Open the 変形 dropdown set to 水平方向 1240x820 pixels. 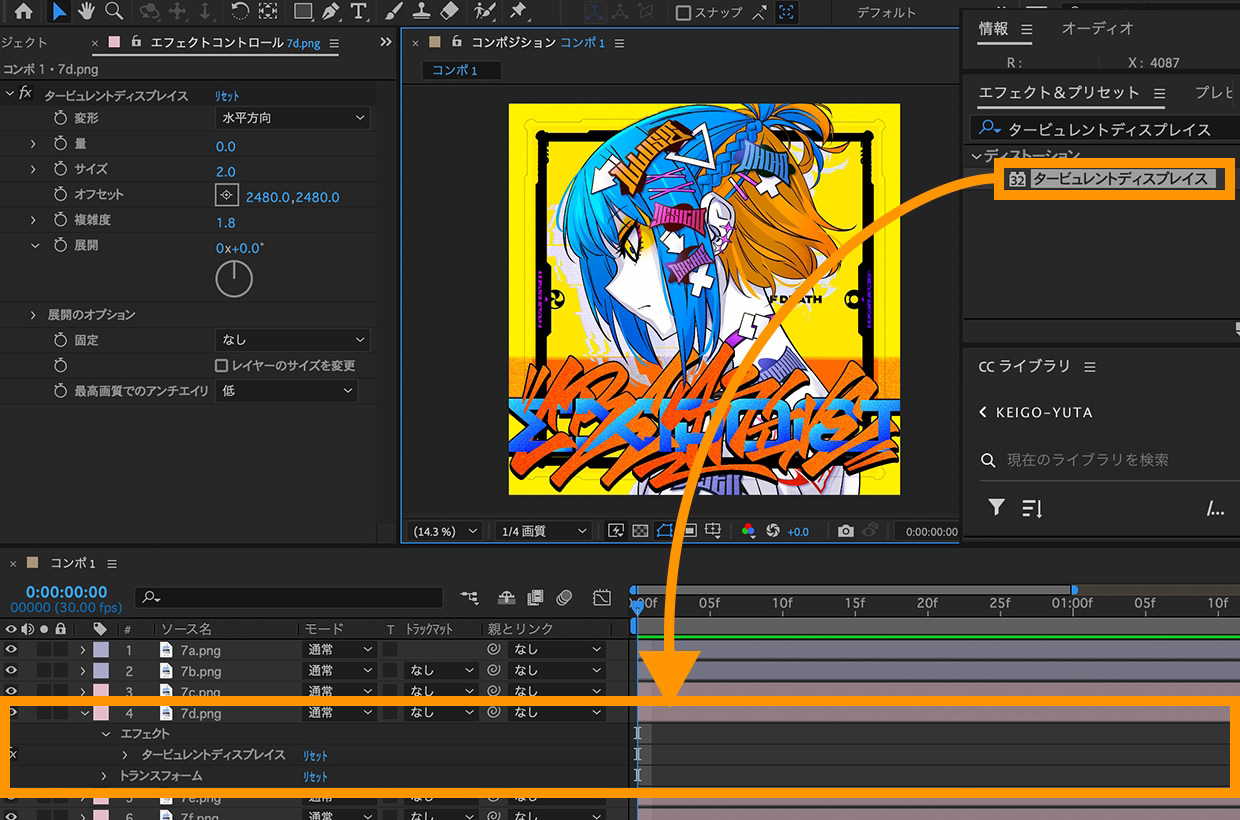click(x=292, y=118)
